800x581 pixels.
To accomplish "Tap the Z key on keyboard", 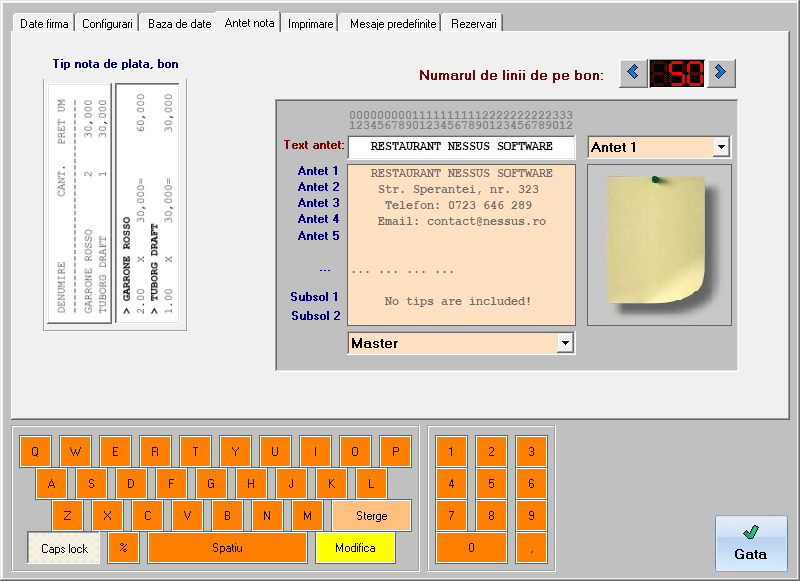I will coord(67,516).
